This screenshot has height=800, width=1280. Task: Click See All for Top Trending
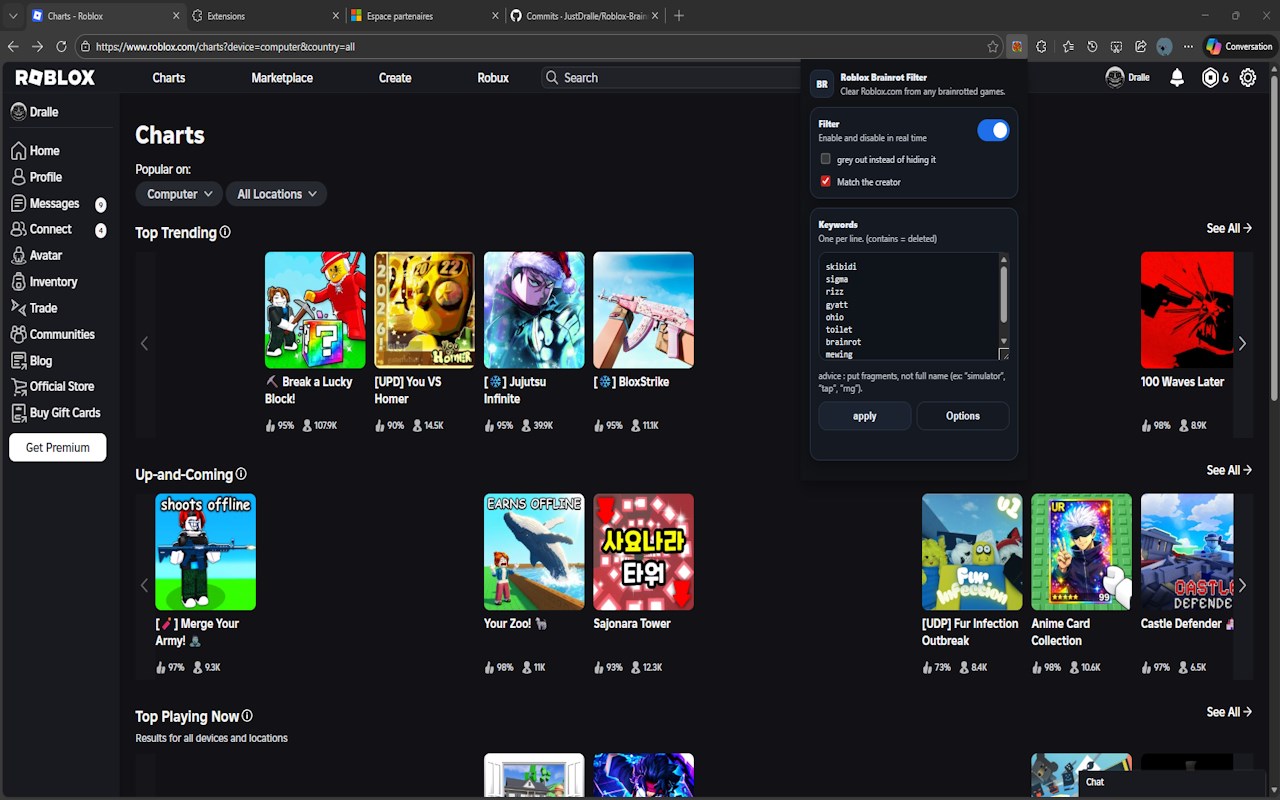pyautogui.click(x=1229, y=229)
